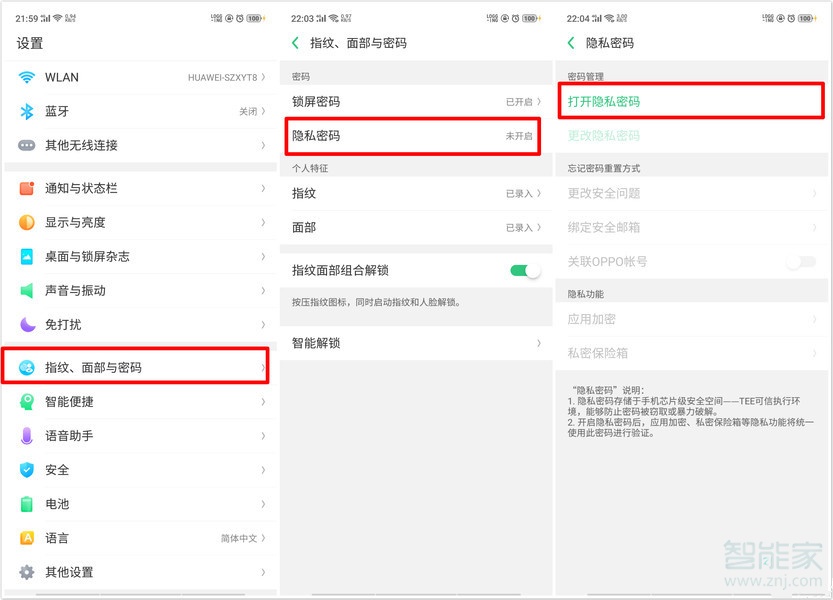The height and width of the screenshot is (600, 833).
Task: Tap the 安全 shield icon
Action: (x=27, y=470)
